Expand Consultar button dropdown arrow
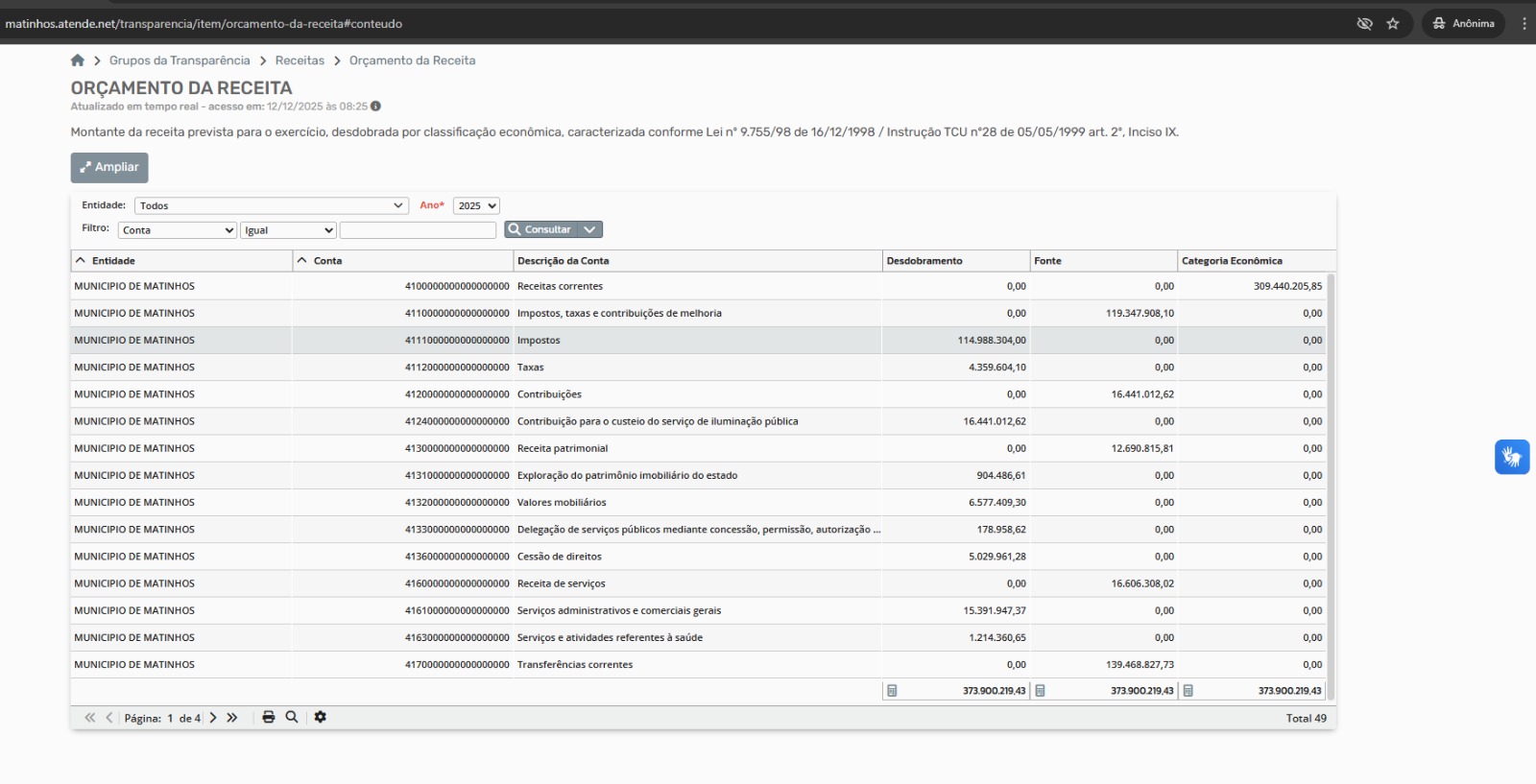This screenshot has width=1536, height=784. click(x=590, y=229)
